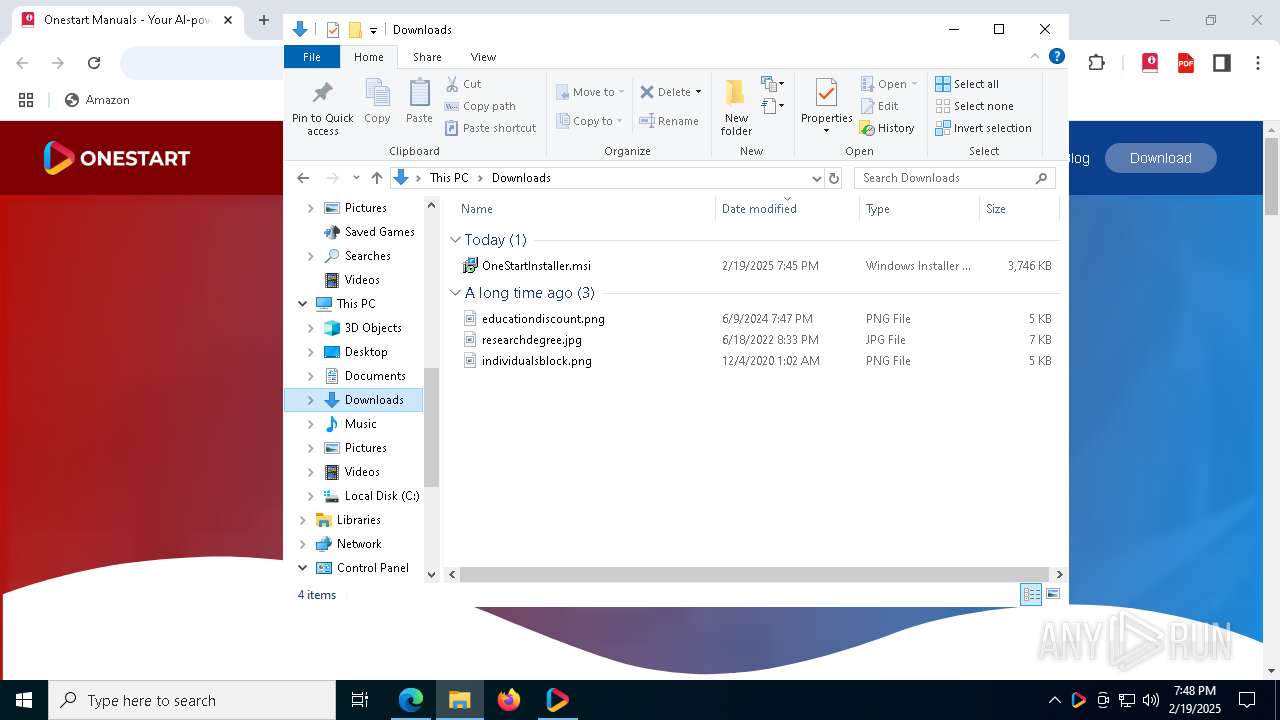The width and height of the screenshot is (1280, 720).
Task: Go up one folder level
Action: [376, 178]
